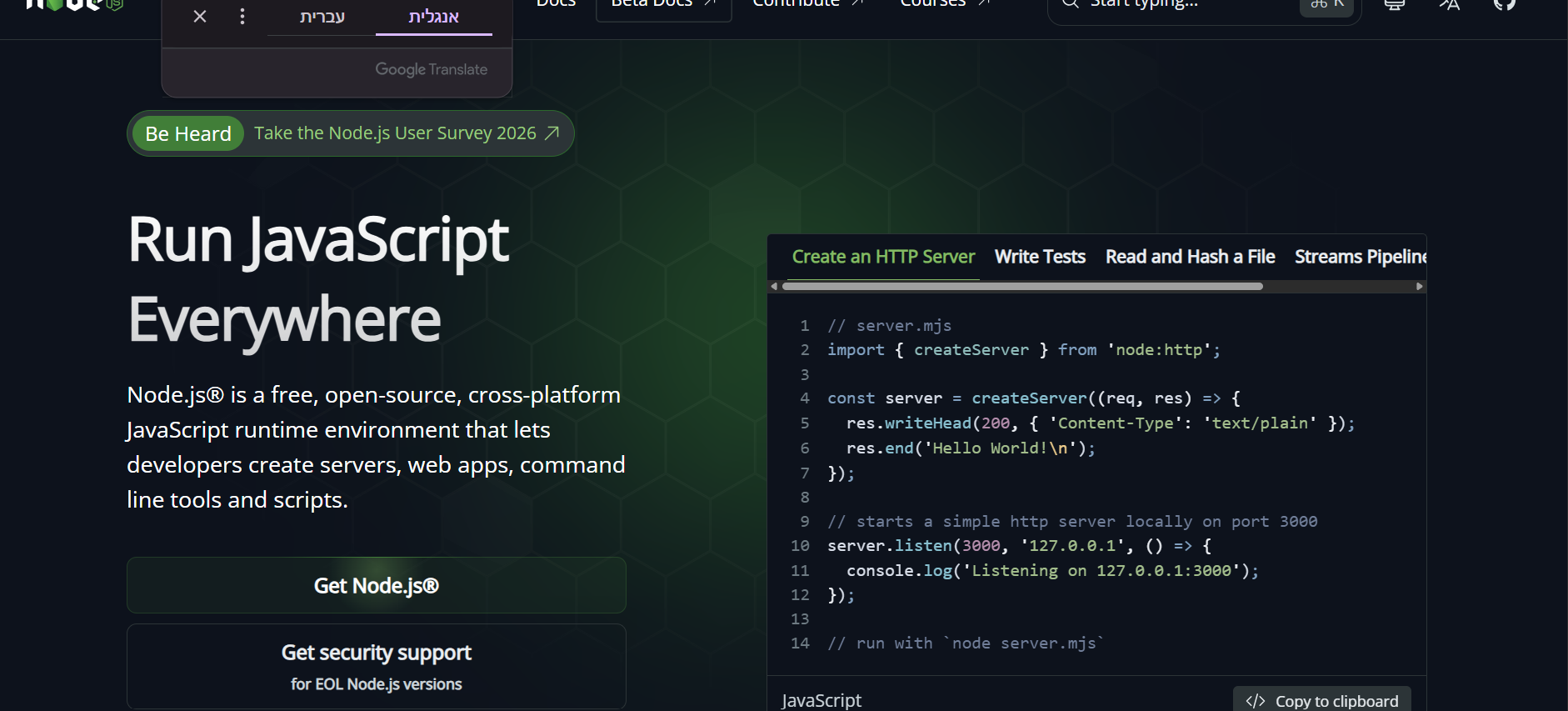
Task: Switch translation to the אנגלית tab
Action: (434, 17)
